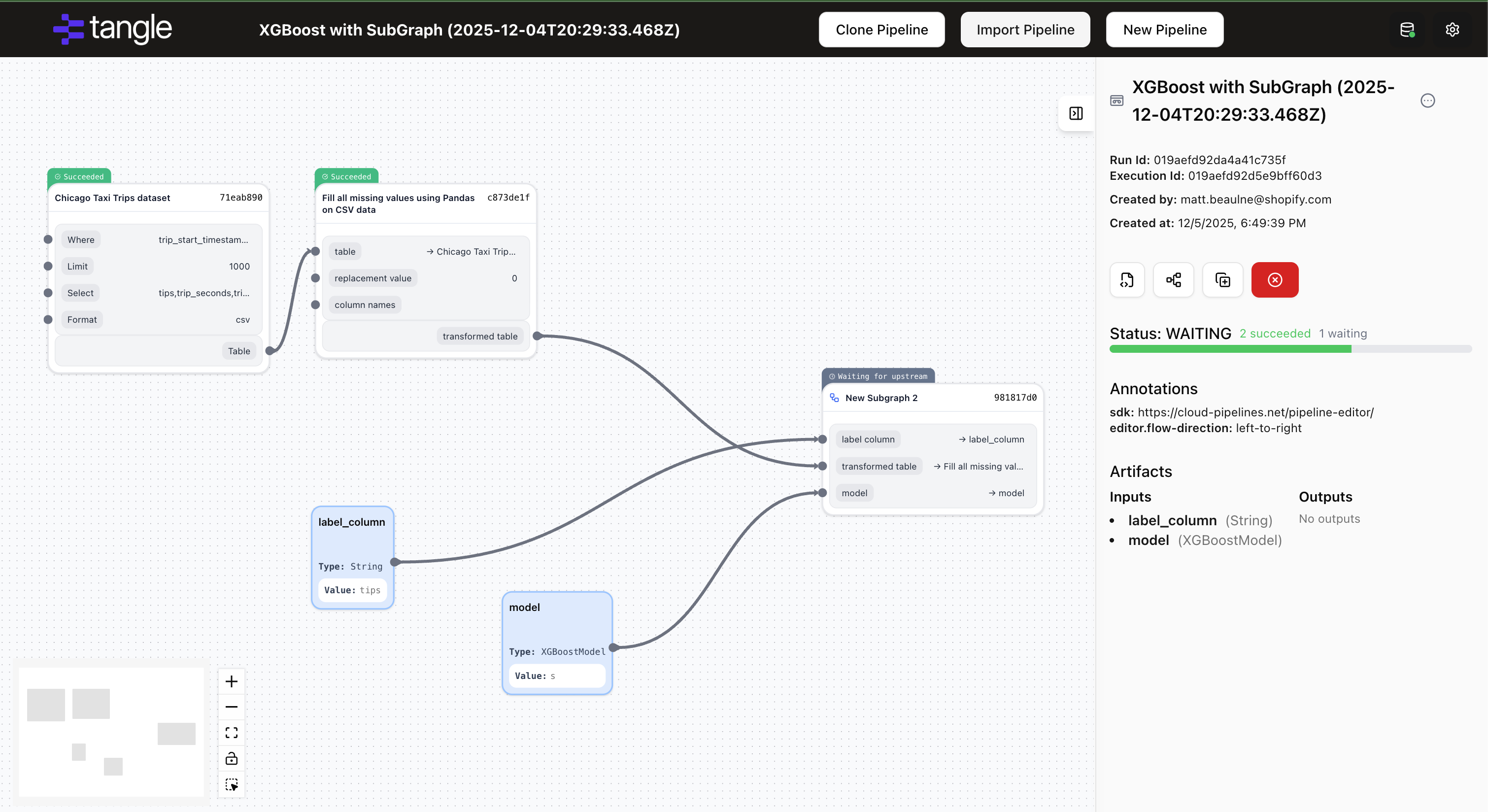
Task: Click the run status progress bar
Action: (1290, 349)
